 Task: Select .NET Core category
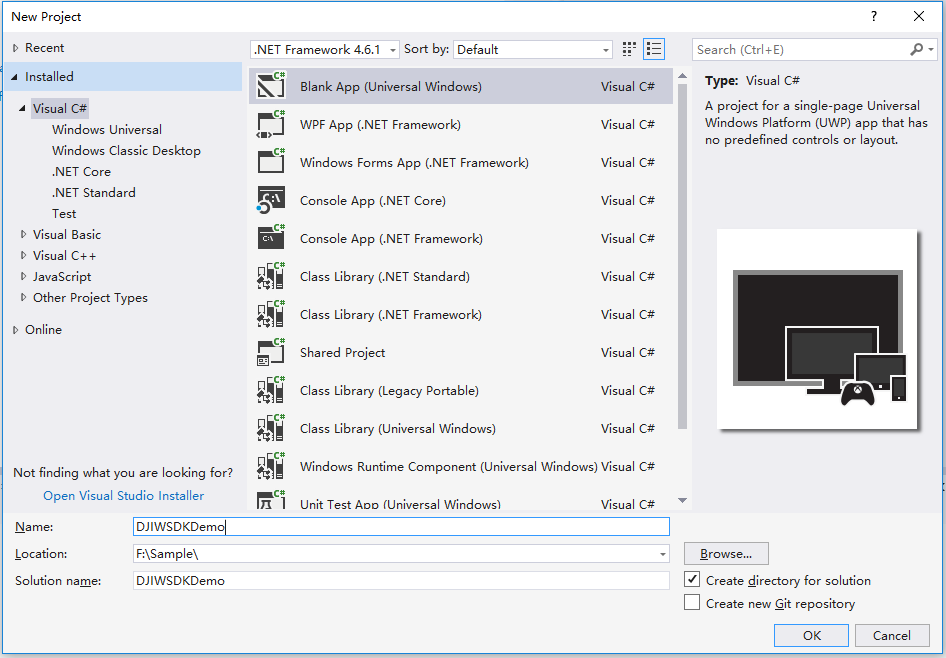tap(81, 172)
